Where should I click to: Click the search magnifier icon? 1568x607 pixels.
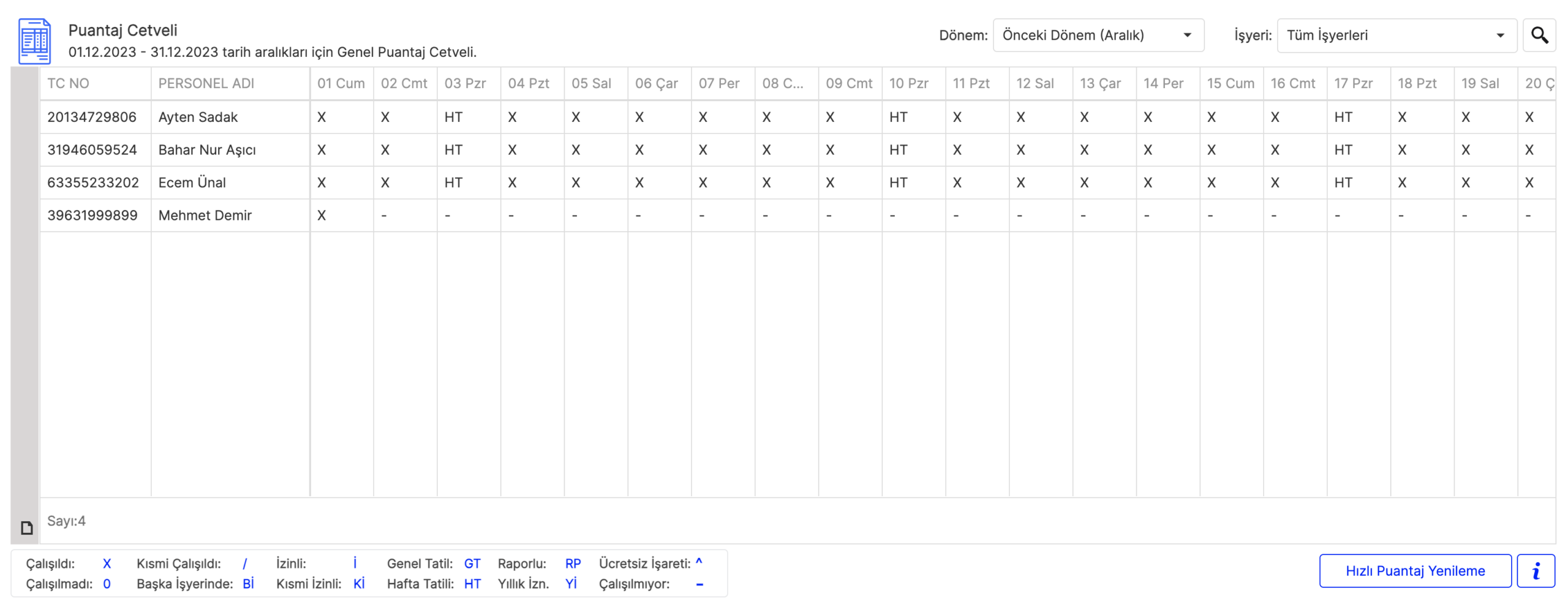coord(1538,36)
